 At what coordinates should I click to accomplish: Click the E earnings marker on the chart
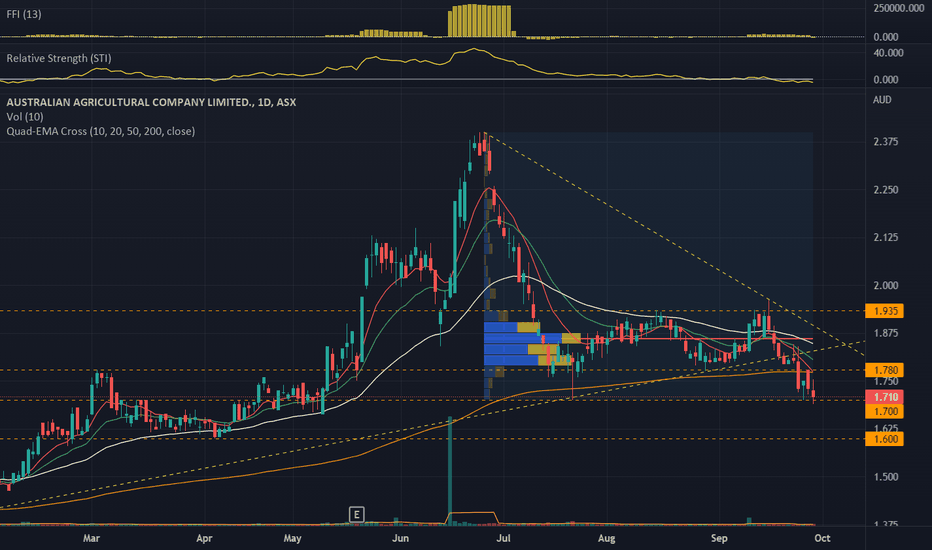(x=356, y=514)
